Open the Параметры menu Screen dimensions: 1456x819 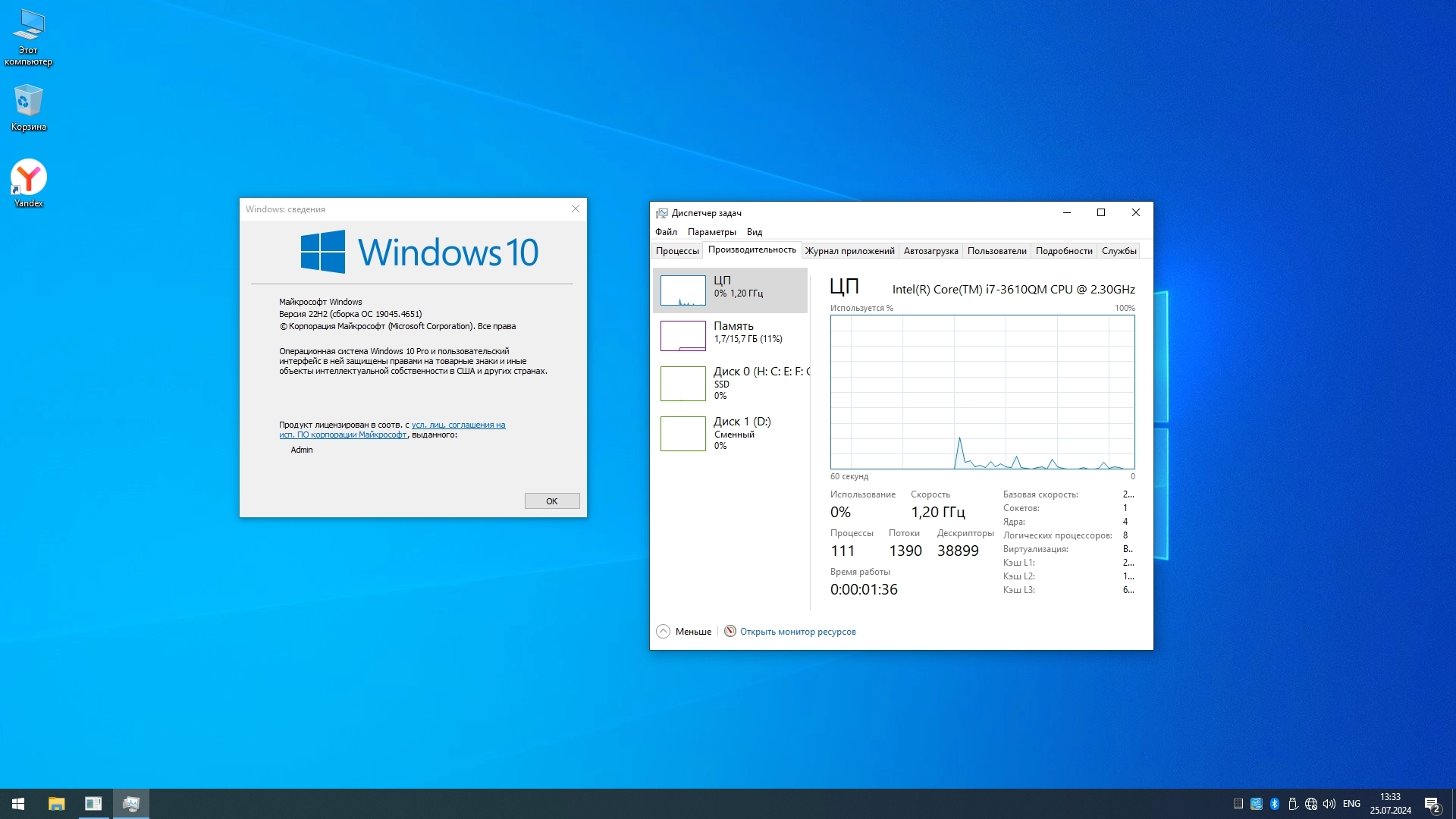click(x=711, y=232)
